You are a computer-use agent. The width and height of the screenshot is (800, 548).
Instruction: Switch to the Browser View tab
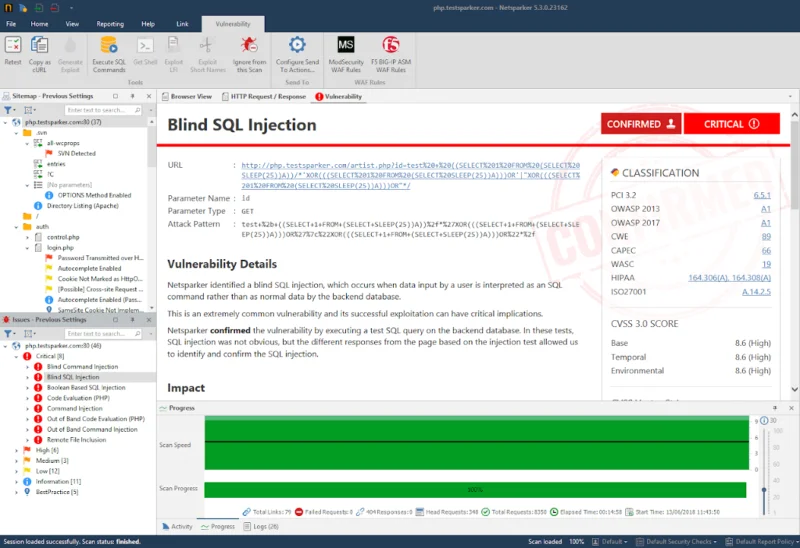[x=187, y=96]
